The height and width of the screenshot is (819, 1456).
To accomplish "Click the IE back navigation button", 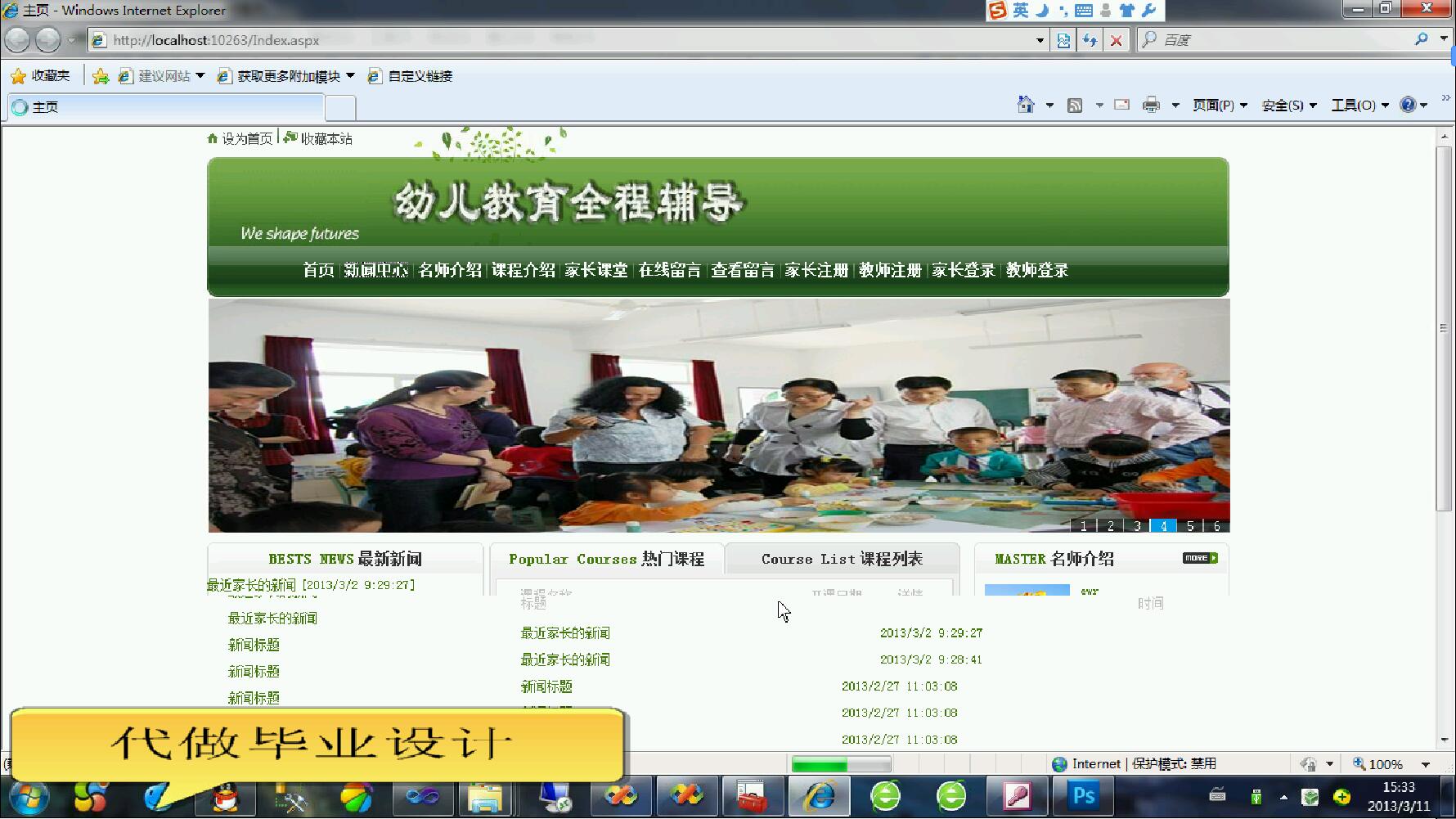I will tap(17, 39).
